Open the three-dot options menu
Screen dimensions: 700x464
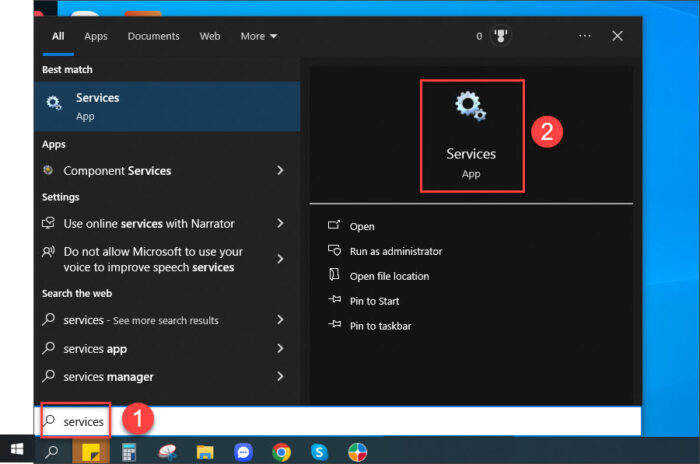584,36
